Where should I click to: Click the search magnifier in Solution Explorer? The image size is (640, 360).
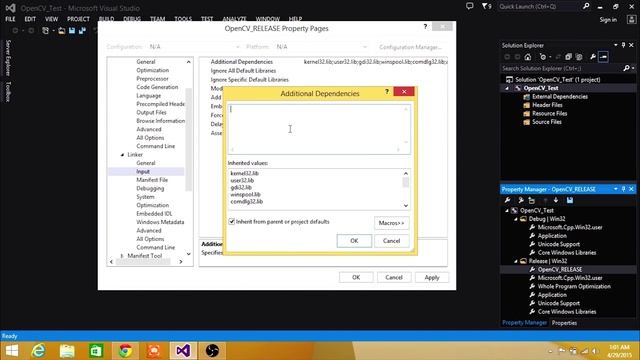[627, 69]
